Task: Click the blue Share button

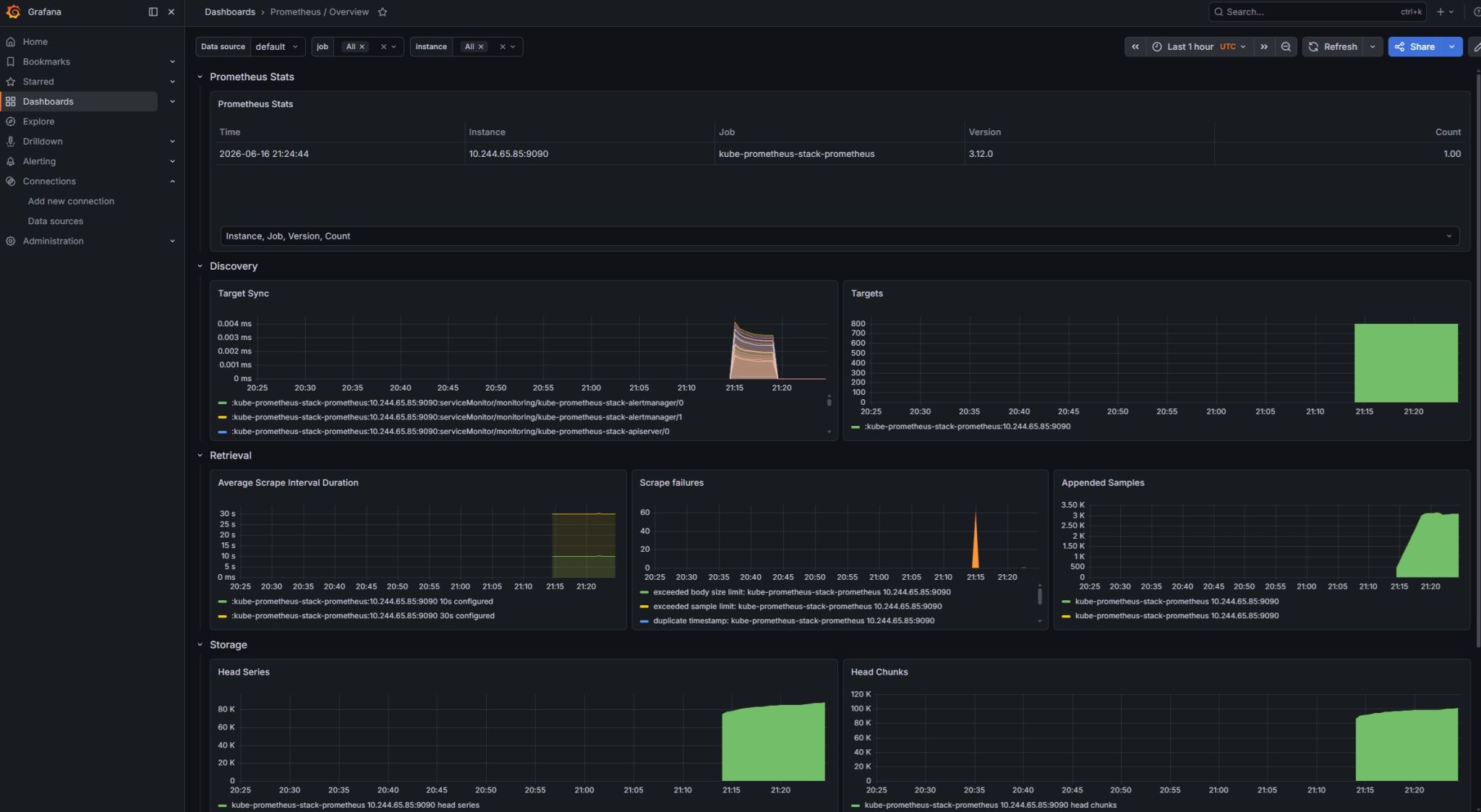Action: pos(1415,46)
